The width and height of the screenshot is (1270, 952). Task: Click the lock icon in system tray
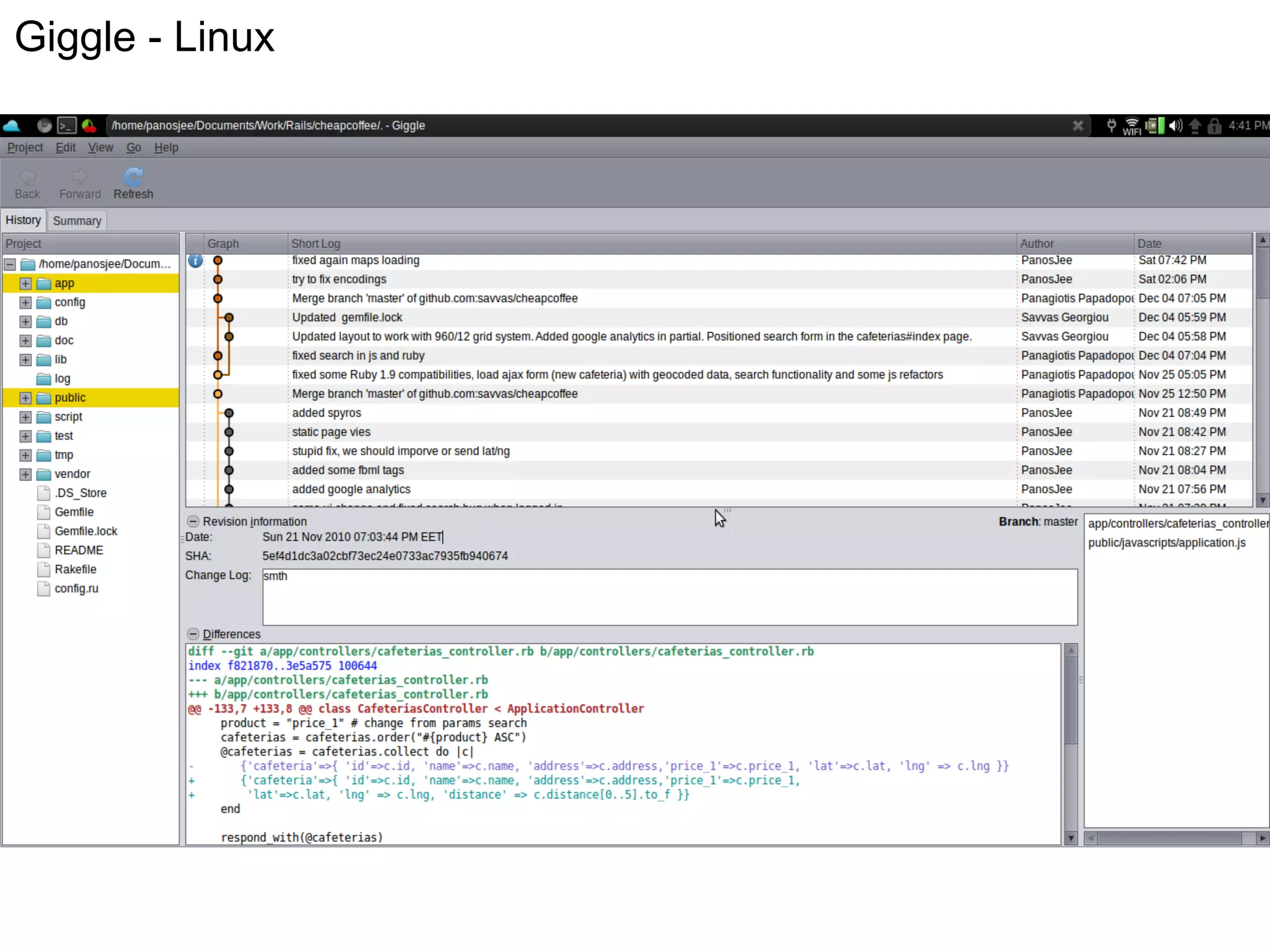[x=1214, y=126]
